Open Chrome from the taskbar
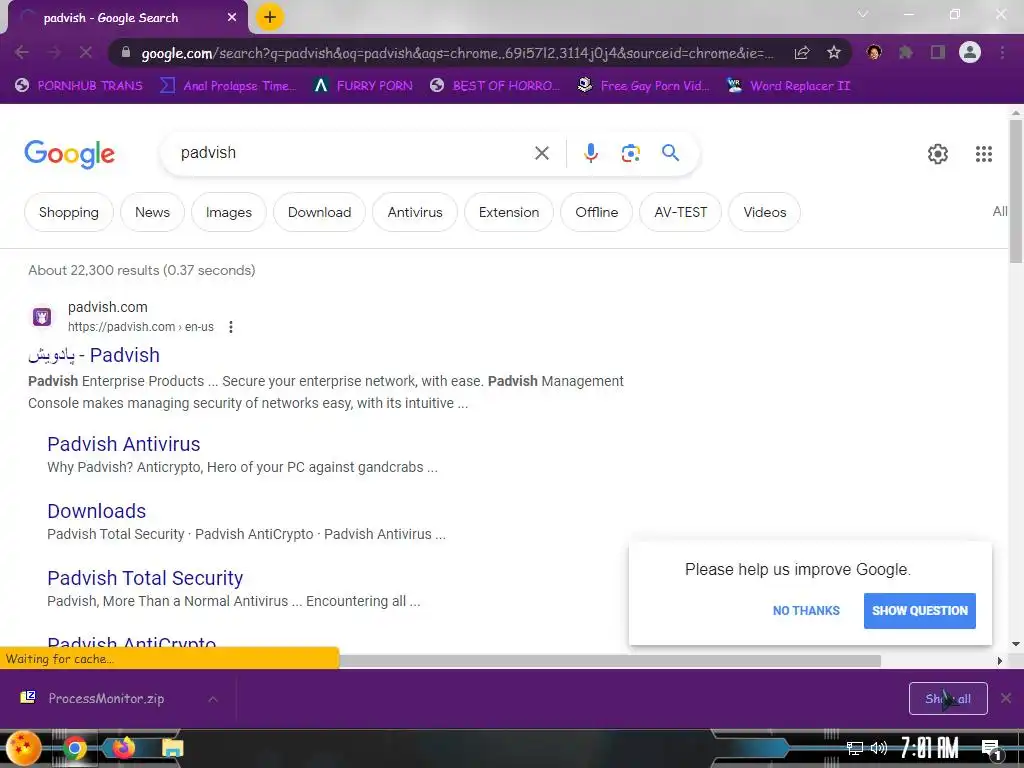 [74, 748]
